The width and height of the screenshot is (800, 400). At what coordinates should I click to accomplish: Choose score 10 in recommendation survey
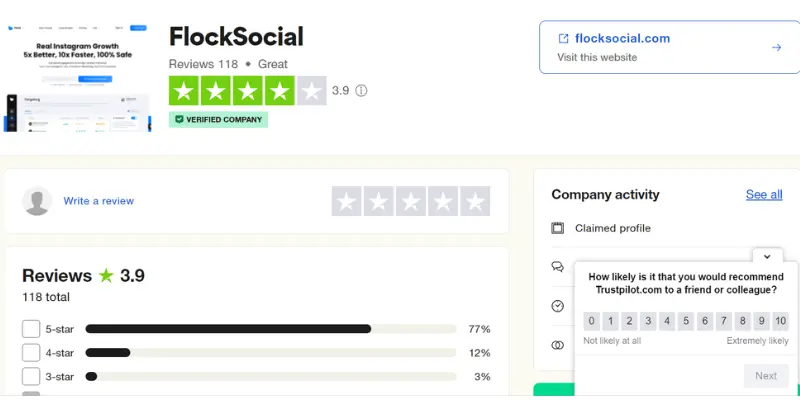tap(780, 321)
